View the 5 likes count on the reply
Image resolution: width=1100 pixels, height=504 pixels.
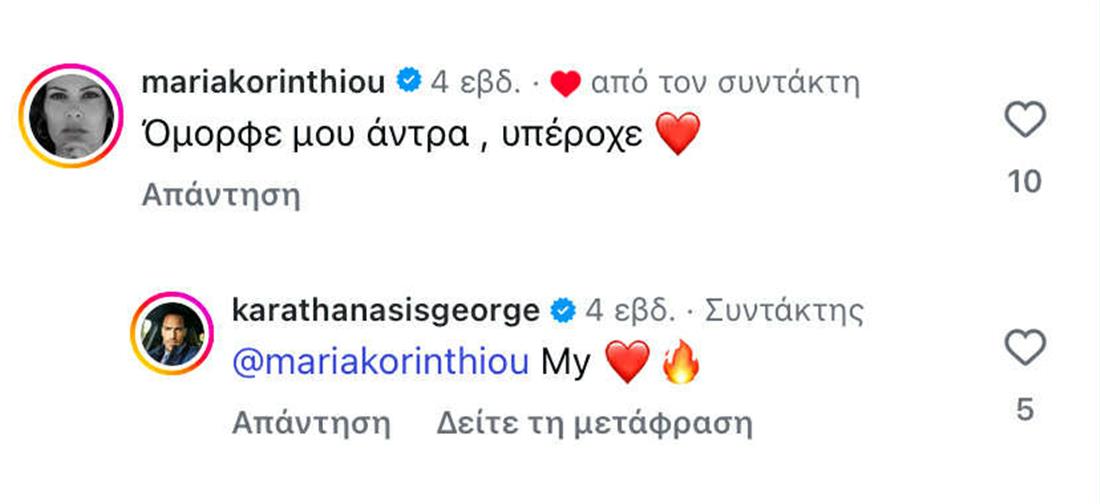pyautogui.click(x=1024, y=409)
